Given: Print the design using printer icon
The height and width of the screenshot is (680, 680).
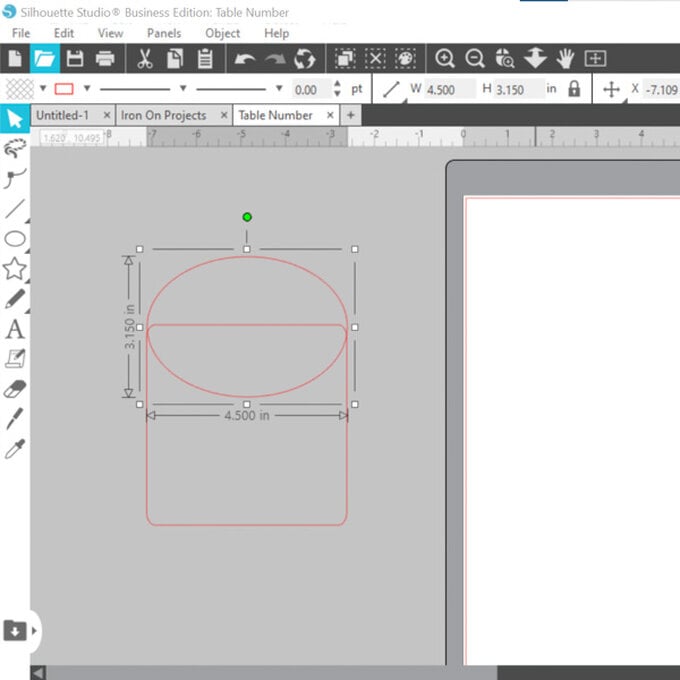Looking at the screenshot, I should click(105, 58).
